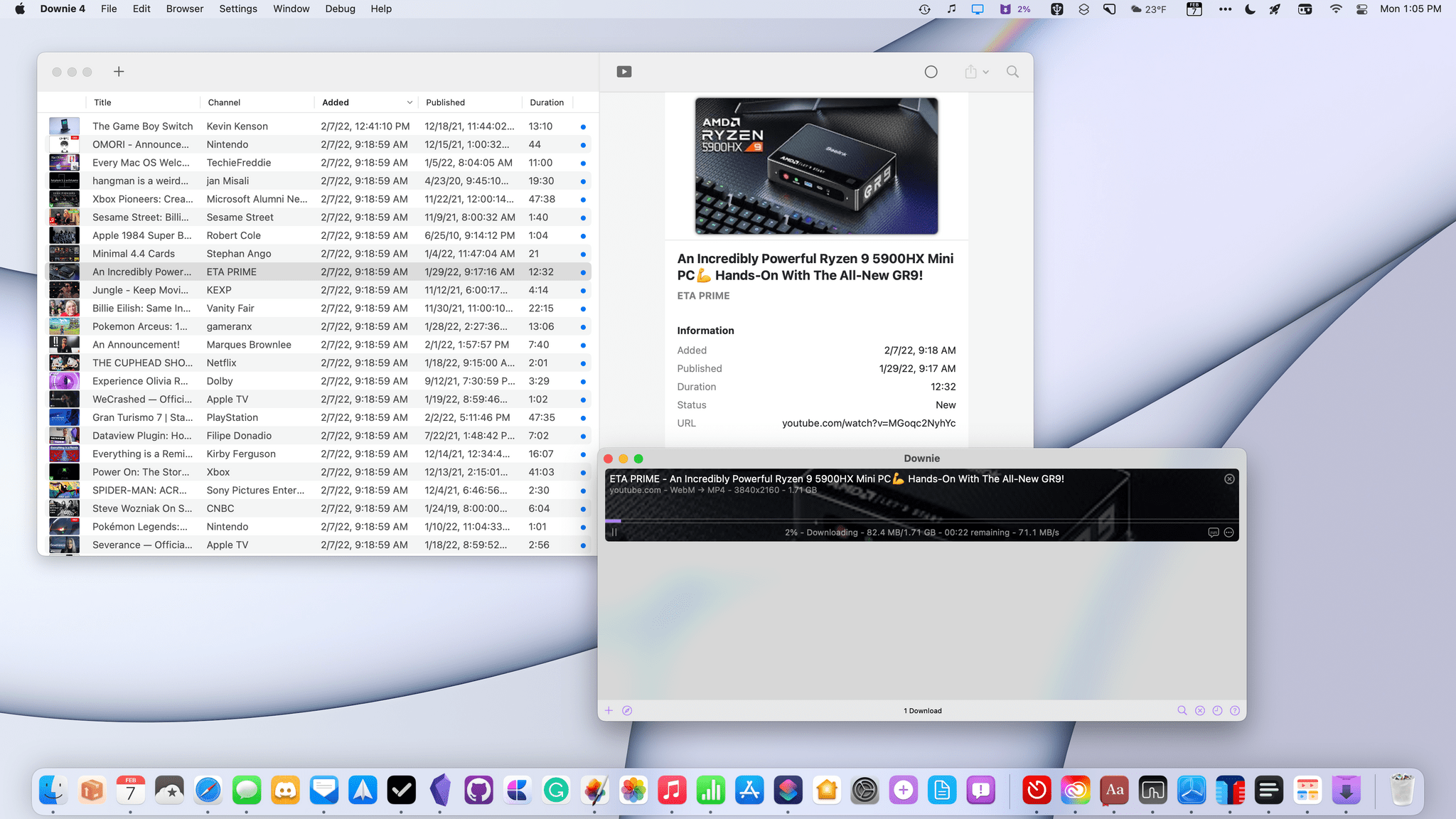Open the File menu
The height and width of the screenshot is (819, 1456).
pos(109,9)
